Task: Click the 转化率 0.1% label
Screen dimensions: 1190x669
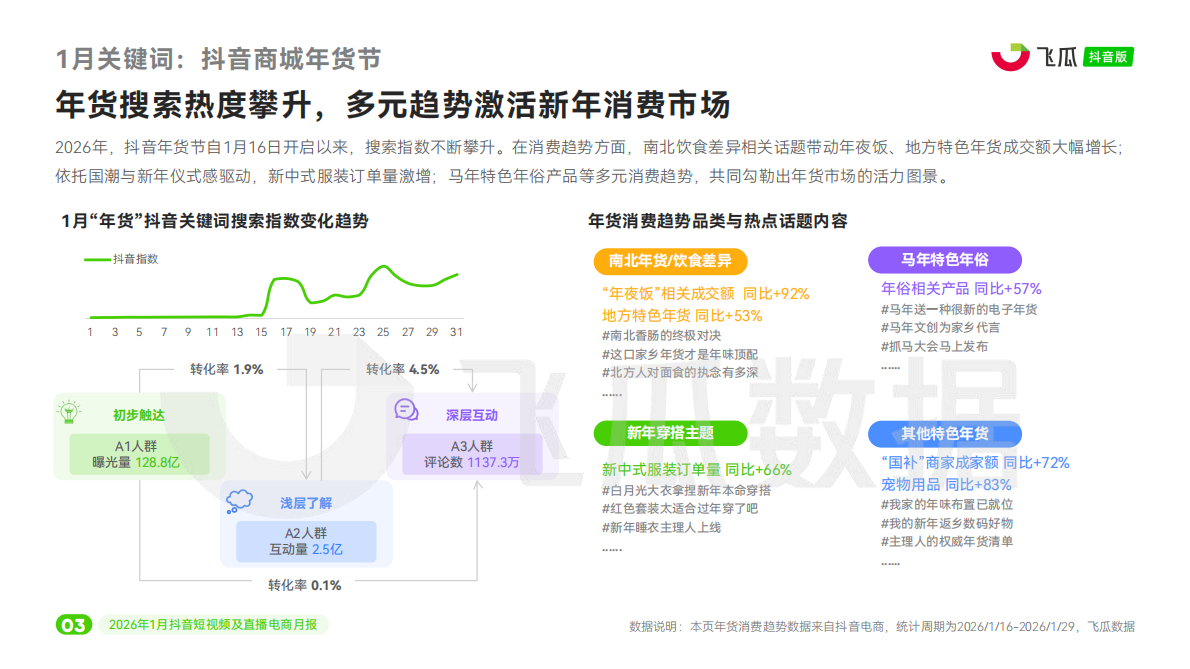Action: tap(304, 586)
